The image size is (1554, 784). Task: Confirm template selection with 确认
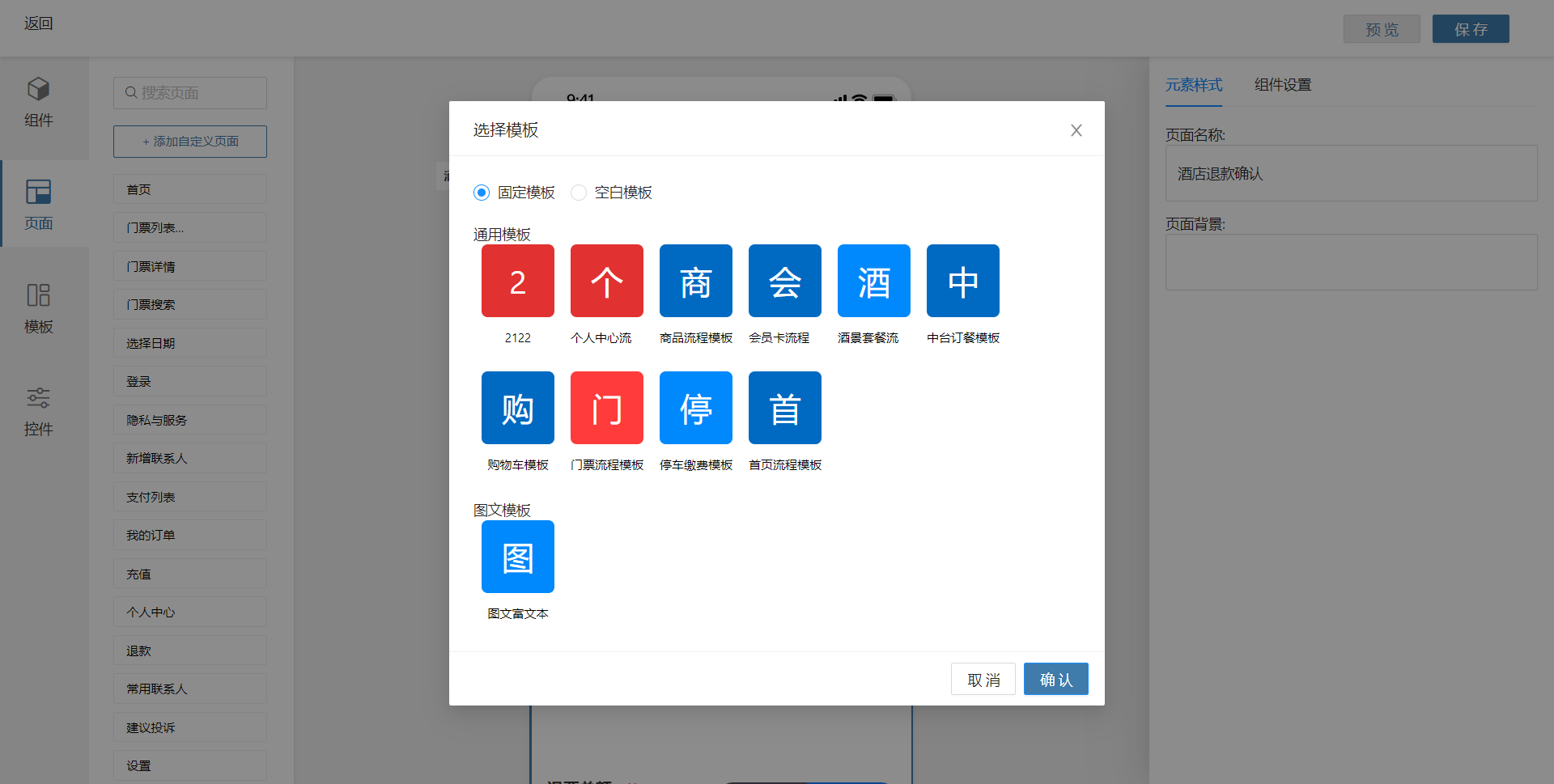[x=1055, y=680]
